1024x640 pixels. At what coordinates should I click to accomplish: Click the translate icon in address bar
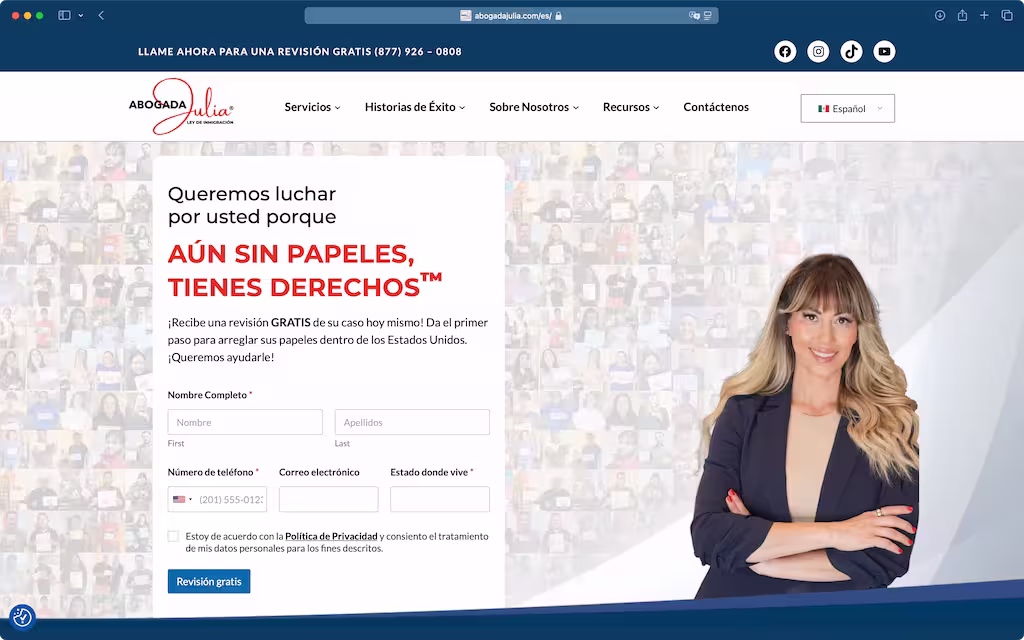coord(694,16)
